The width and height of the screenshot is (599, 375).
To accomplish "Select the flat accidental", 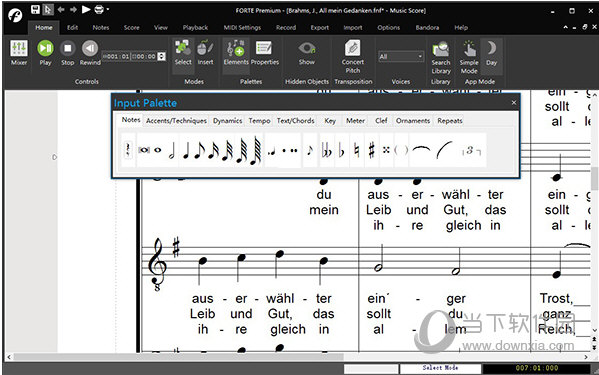I will pyautogui.click(x=342, y=151).
